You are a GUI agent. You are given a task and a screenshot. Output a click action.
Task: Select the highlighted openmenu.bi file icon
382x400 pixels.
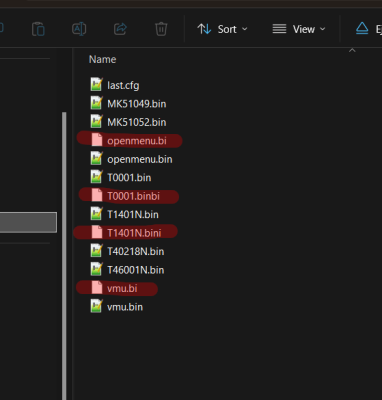click(97, 140)
